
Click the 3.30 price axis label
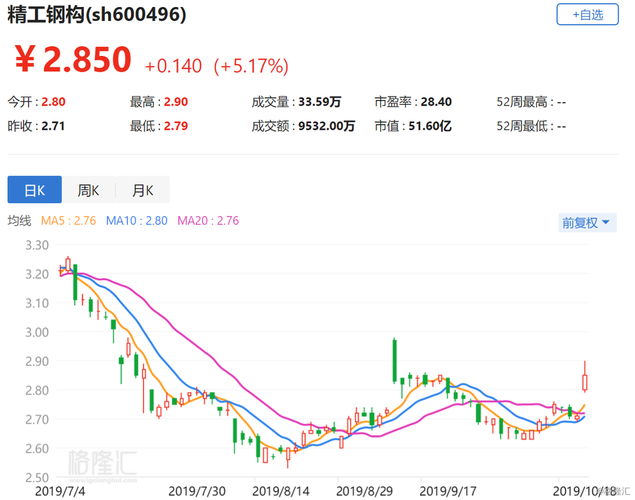click(37, 245)
